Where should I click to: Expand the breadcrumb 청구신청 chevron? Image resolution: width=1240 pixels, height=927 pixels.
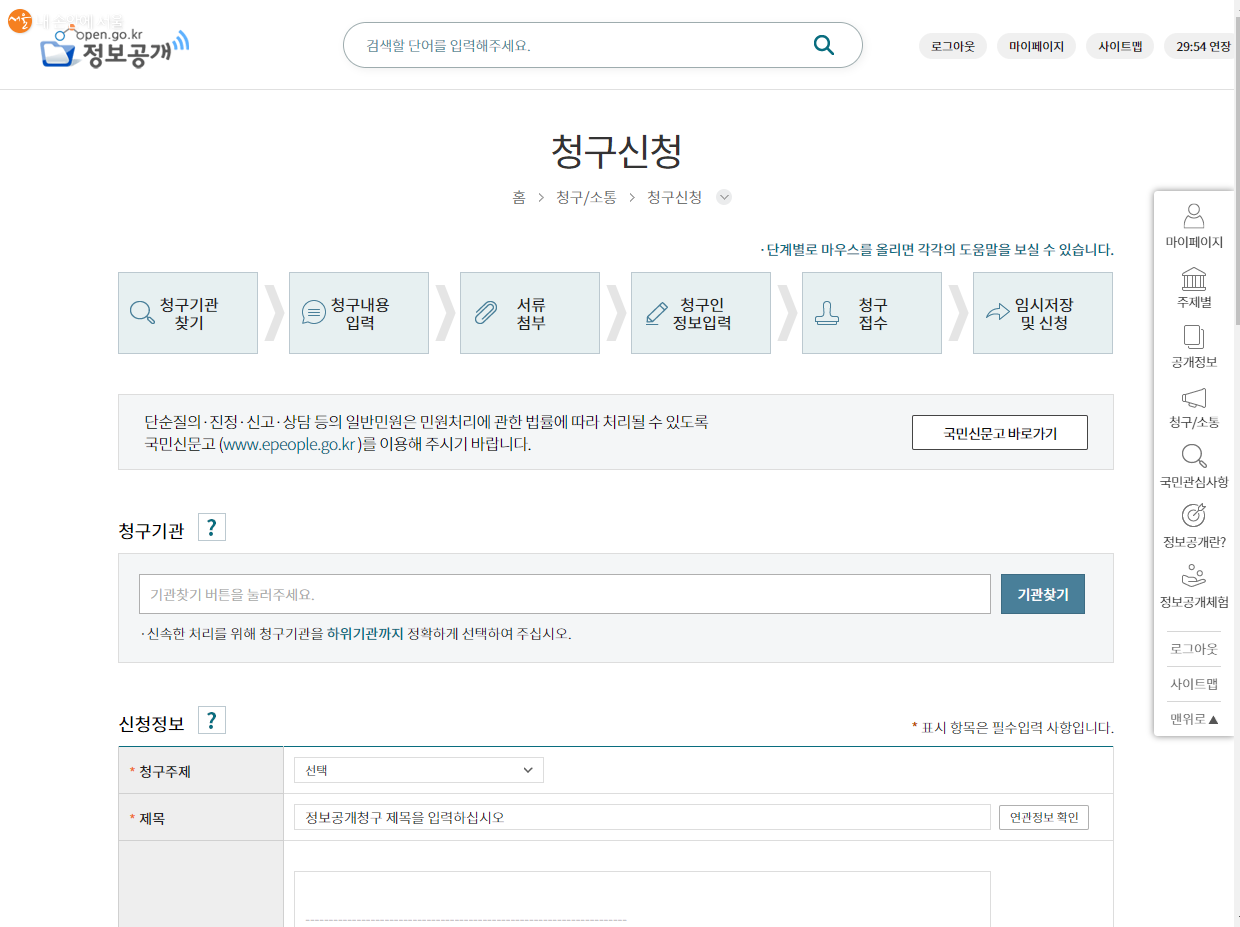tap(724, 198)
